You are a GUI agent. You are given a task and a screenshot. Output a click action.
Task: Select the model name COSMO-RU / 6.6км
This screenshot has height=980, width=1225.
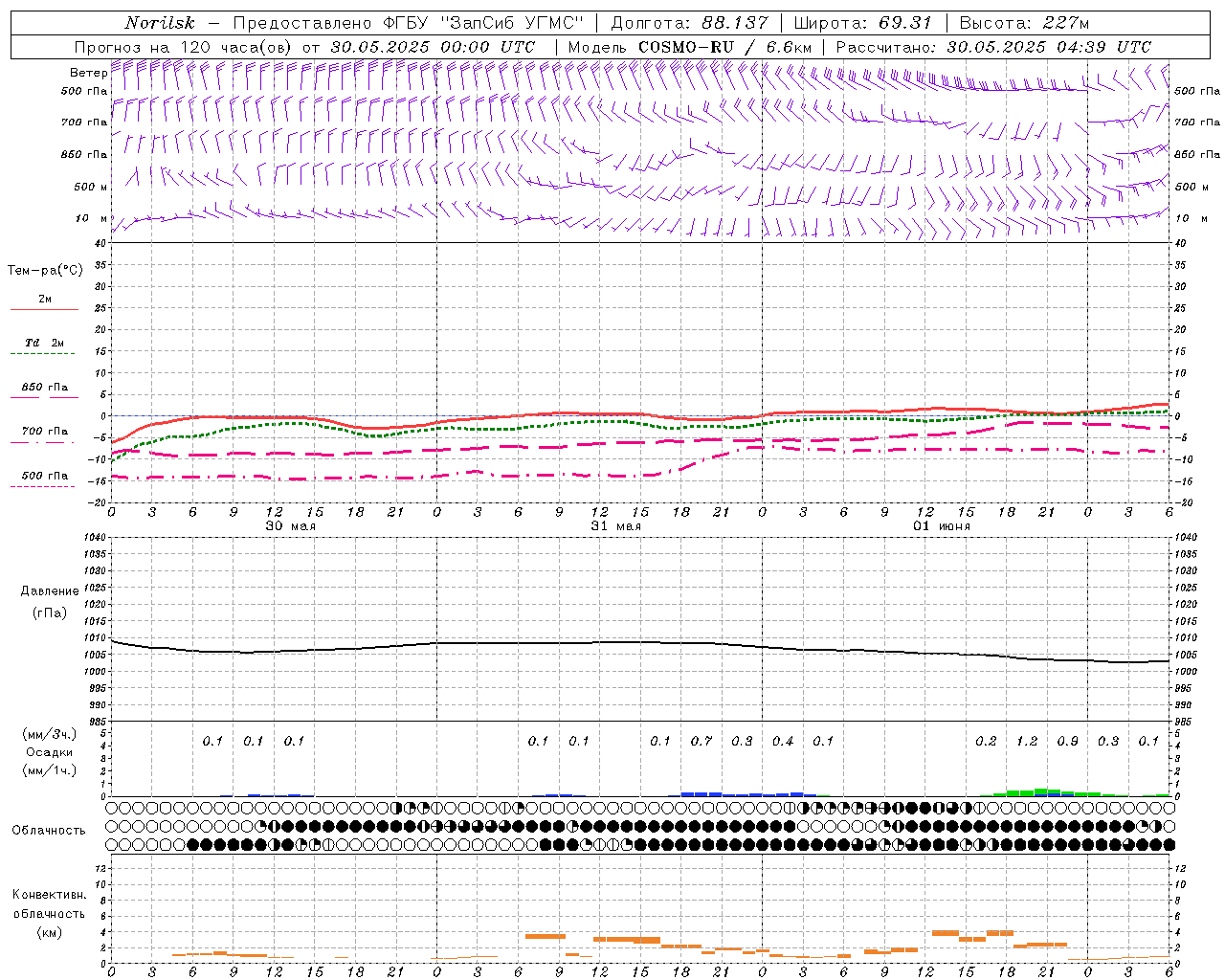click(725, 47)
